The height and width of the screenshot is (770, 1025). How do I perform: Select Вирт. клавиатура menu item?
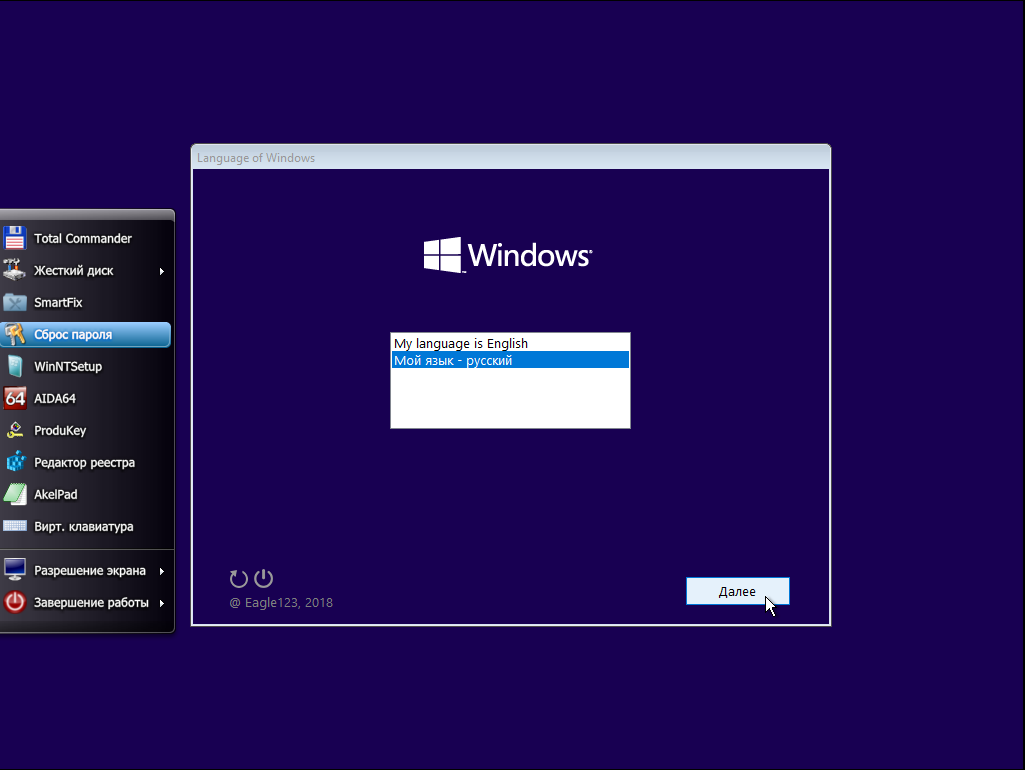click(86, 527)
